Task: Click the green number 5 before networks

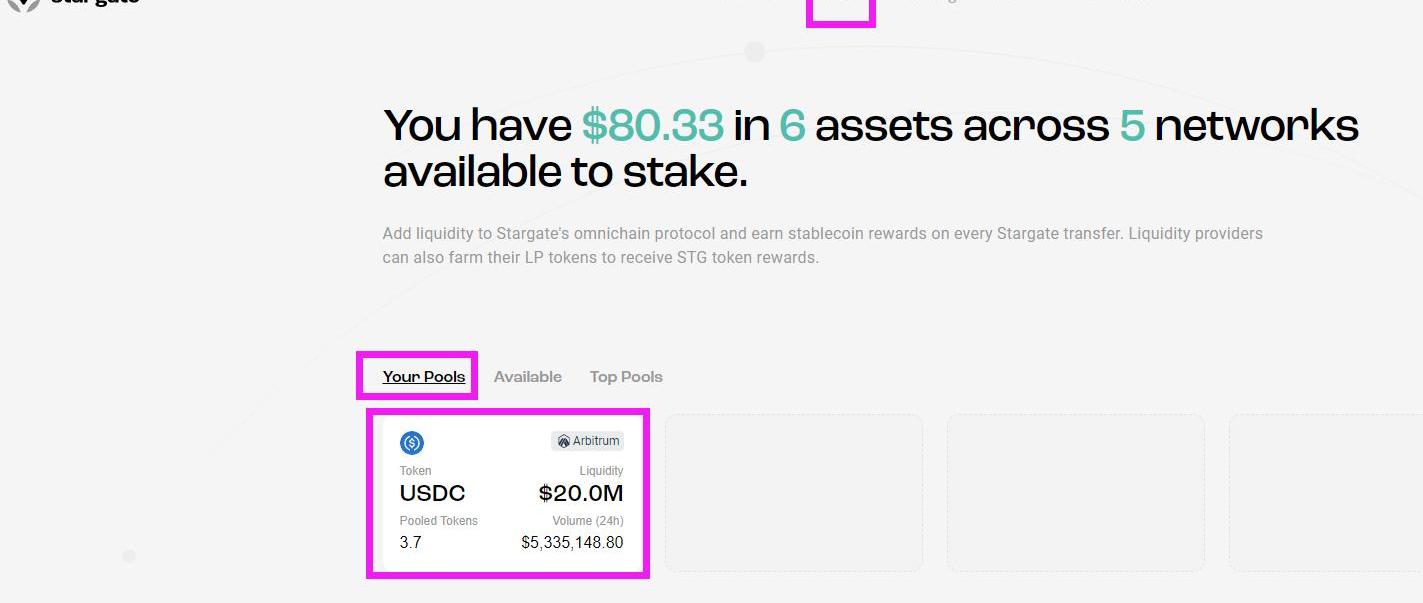Action: [1131, 126]
